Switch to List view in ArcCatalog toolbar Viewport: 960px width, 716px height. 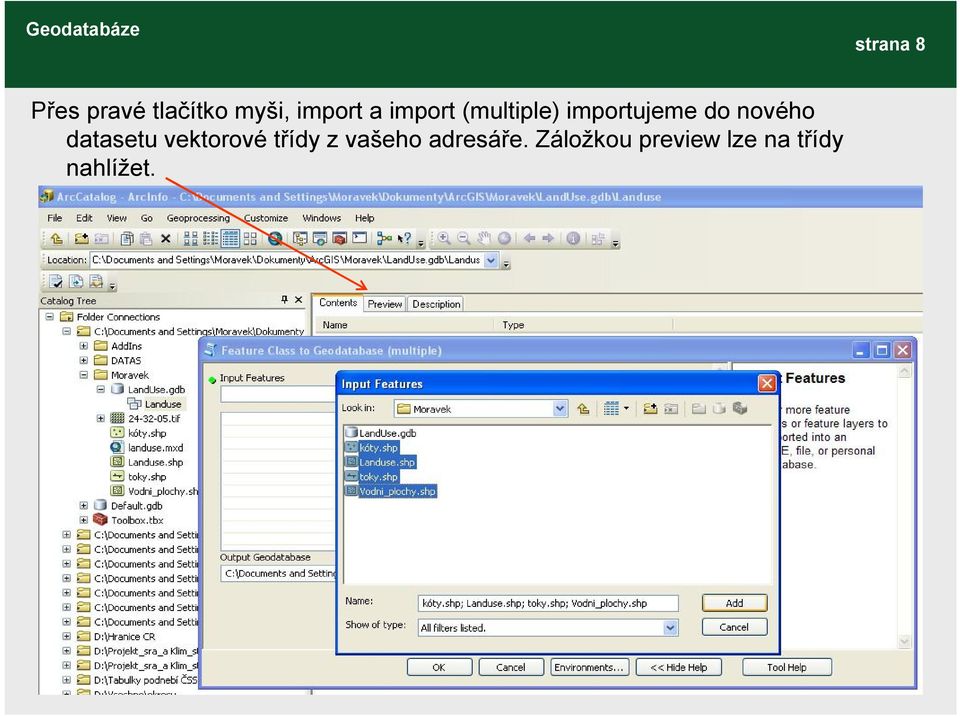[210, 239]
